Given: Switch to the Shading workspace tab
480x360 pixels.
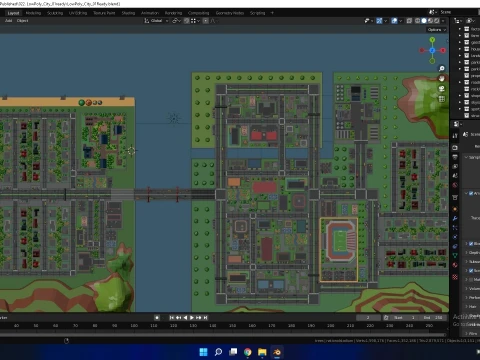Looking at the screenshot, I should click(128, 13).
